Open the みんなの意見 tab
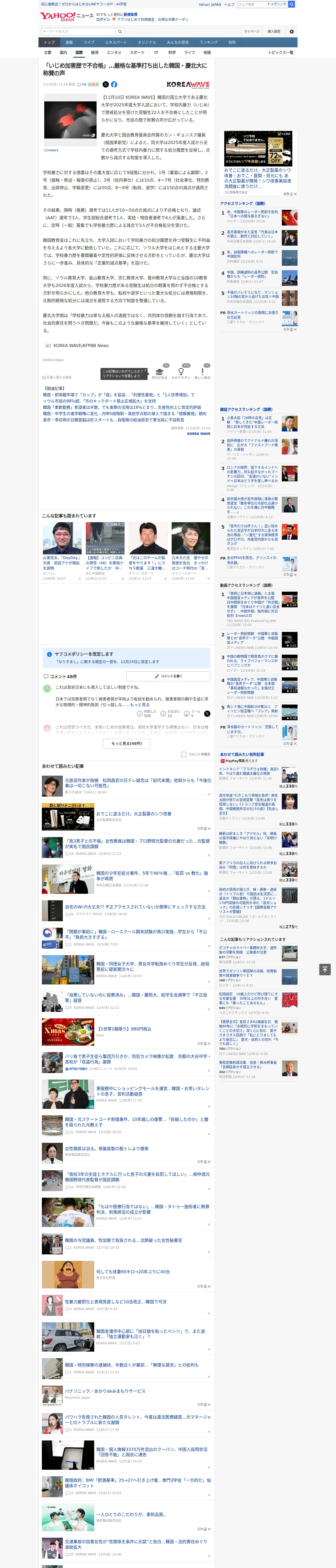The image size is (336, 1568). point(177,43)
